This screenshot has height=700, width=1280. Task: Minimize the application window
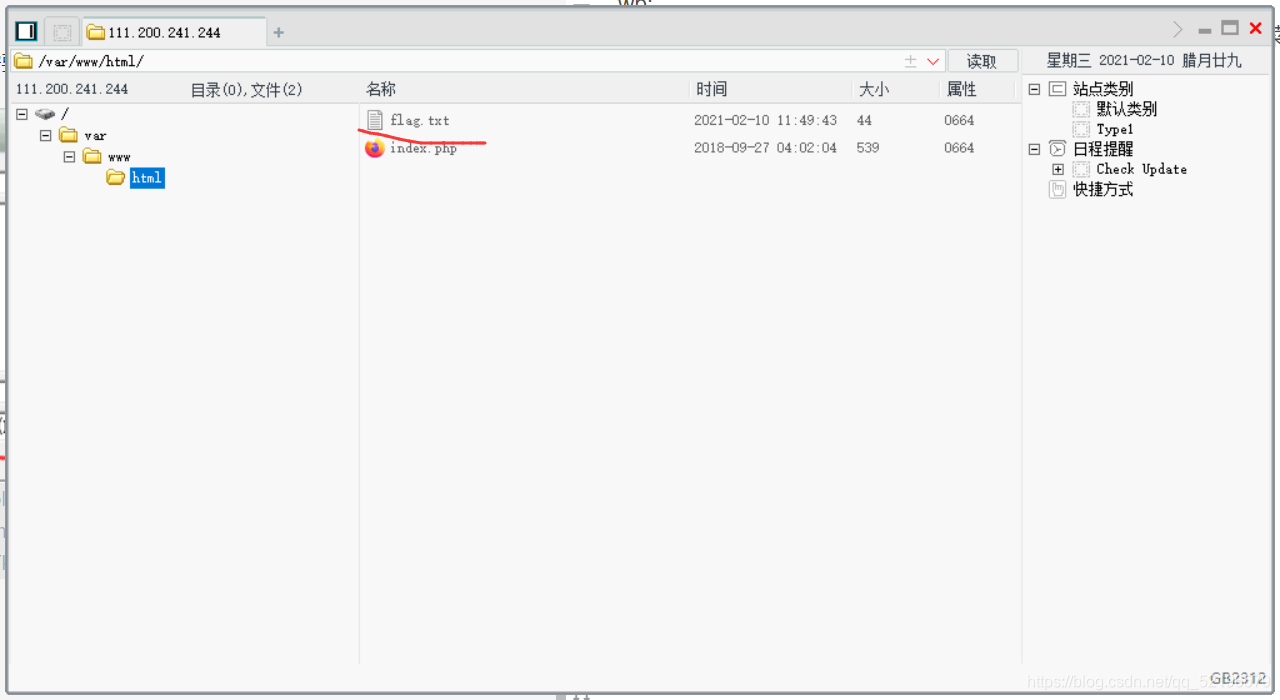[1205, 29]
